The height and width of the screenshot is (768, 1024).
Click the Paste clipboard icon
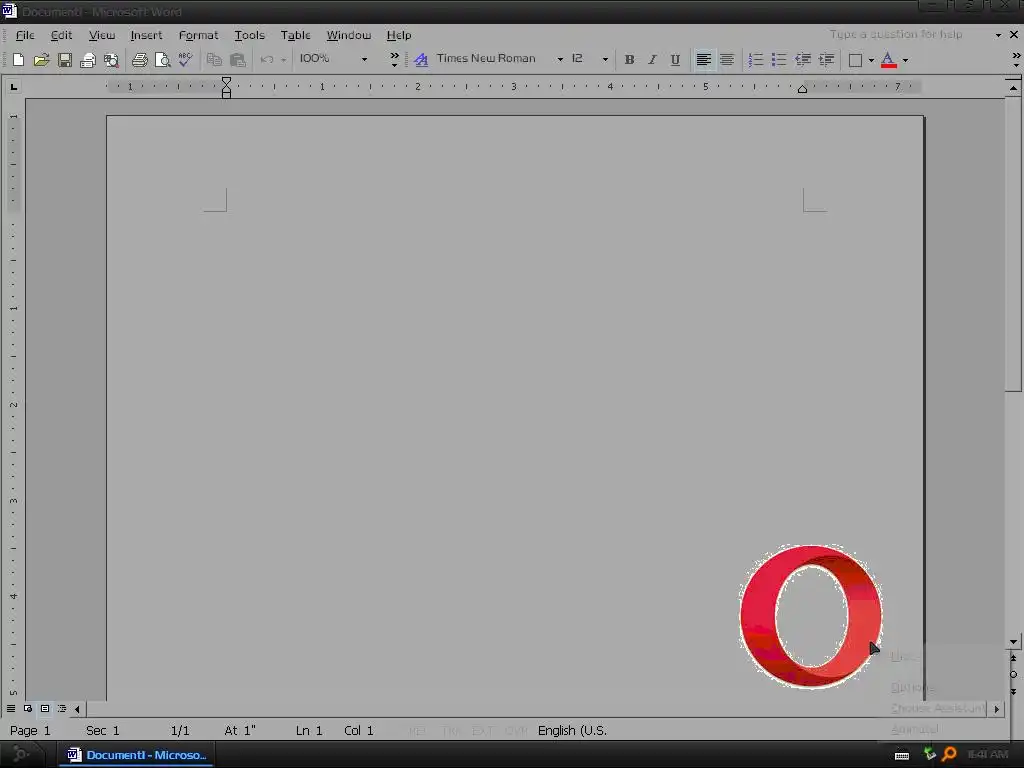click(238, 59)
